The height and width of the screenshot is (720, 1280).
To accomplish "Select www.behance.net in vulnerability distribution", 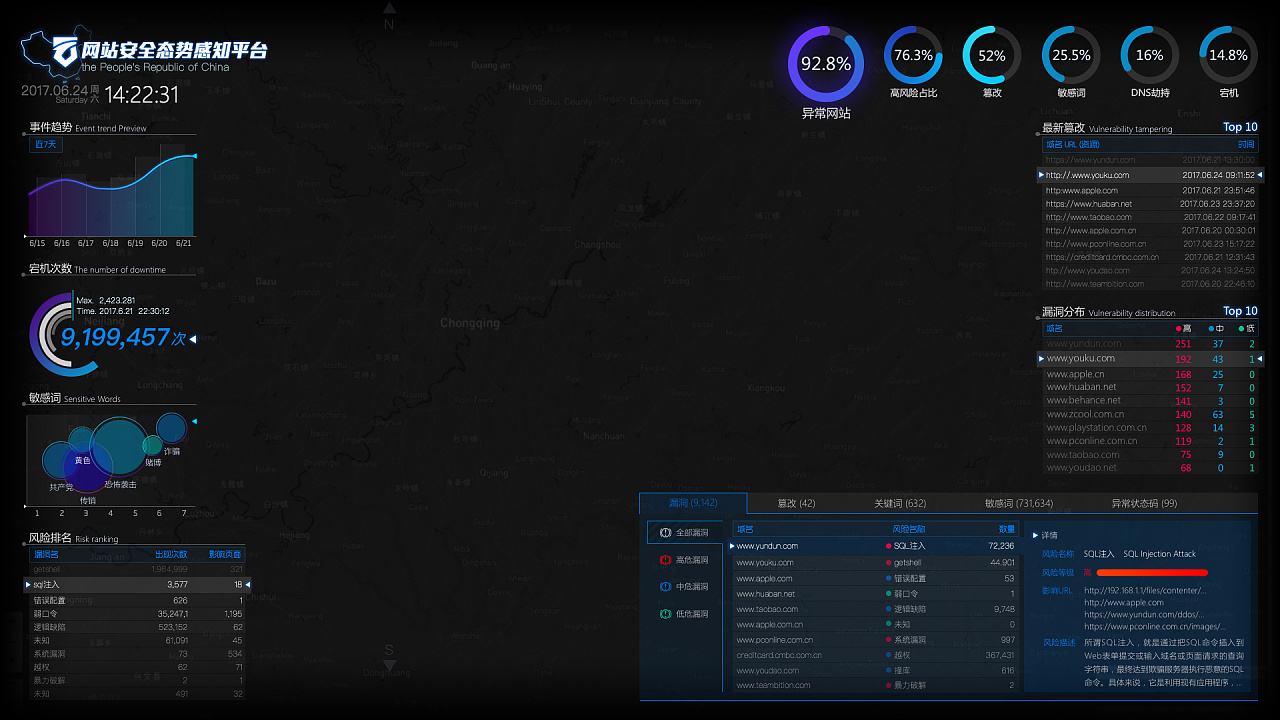I will [x=1149, y=400].
